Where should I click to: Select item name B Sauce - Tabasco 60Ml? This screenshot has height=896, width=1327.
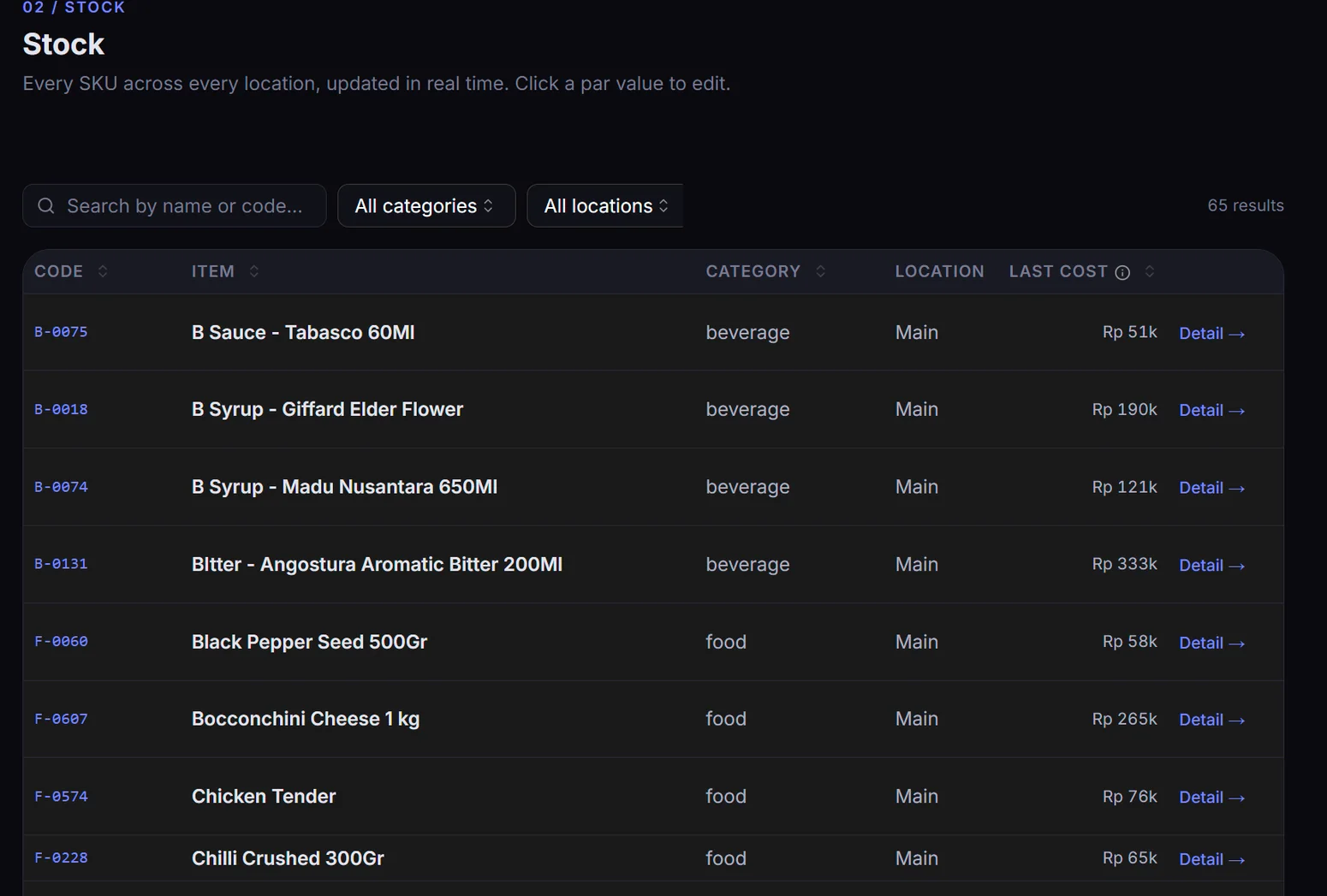point(303,332)
